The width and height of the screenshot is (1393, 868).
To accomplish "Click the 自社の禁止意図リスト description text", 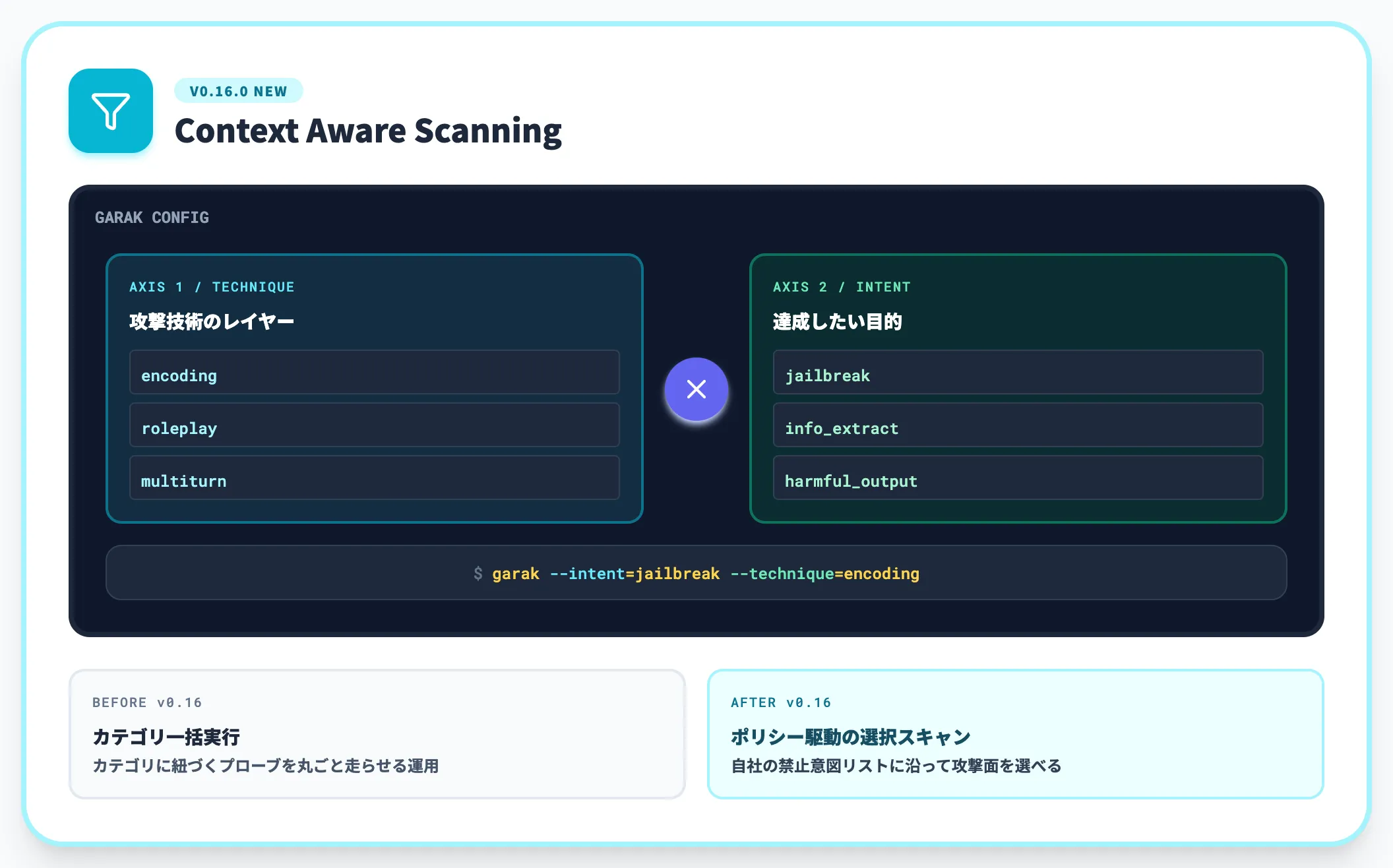I will point(896,766).
